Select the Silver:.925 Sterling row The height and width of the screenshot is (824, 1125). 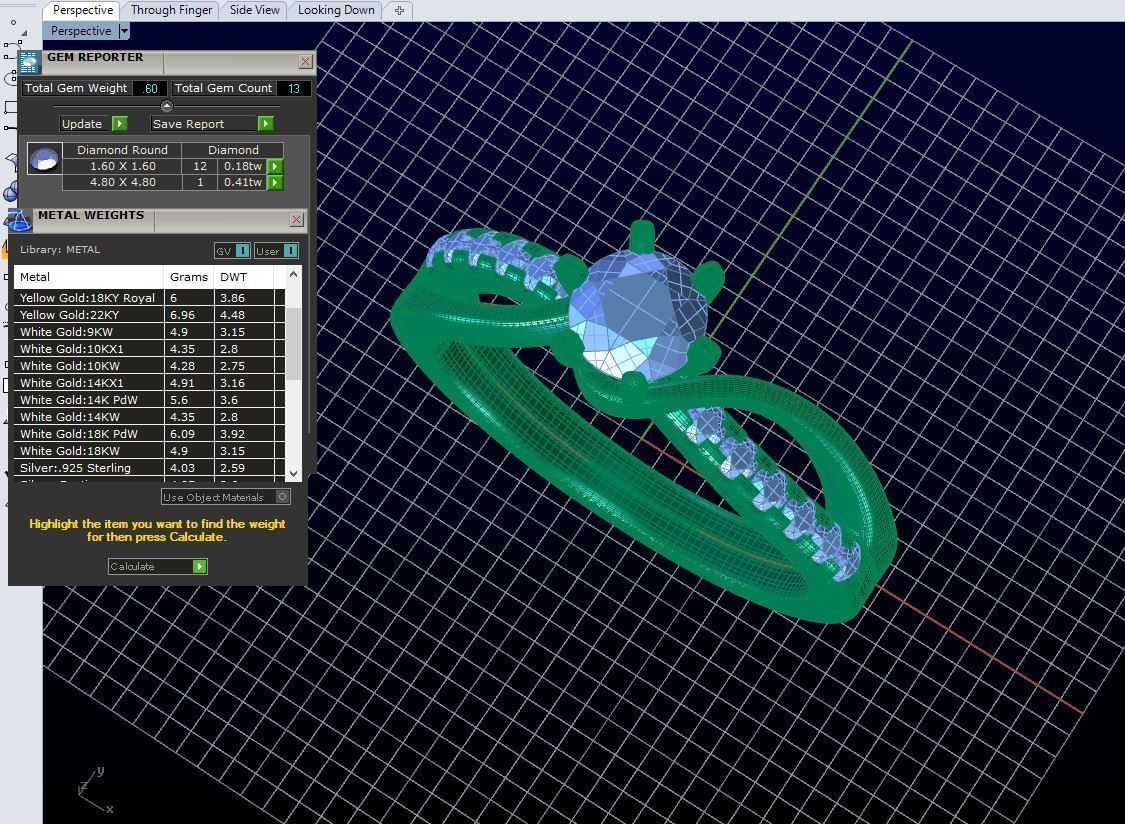pos(149,468)
